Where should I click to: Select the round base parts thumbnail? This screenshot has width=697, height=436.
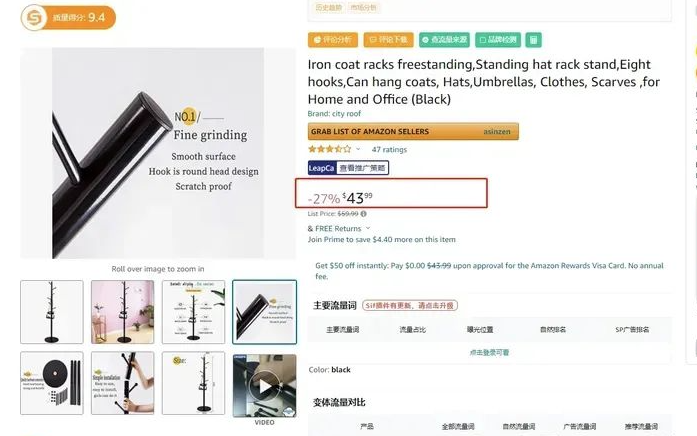click(52, 383)
